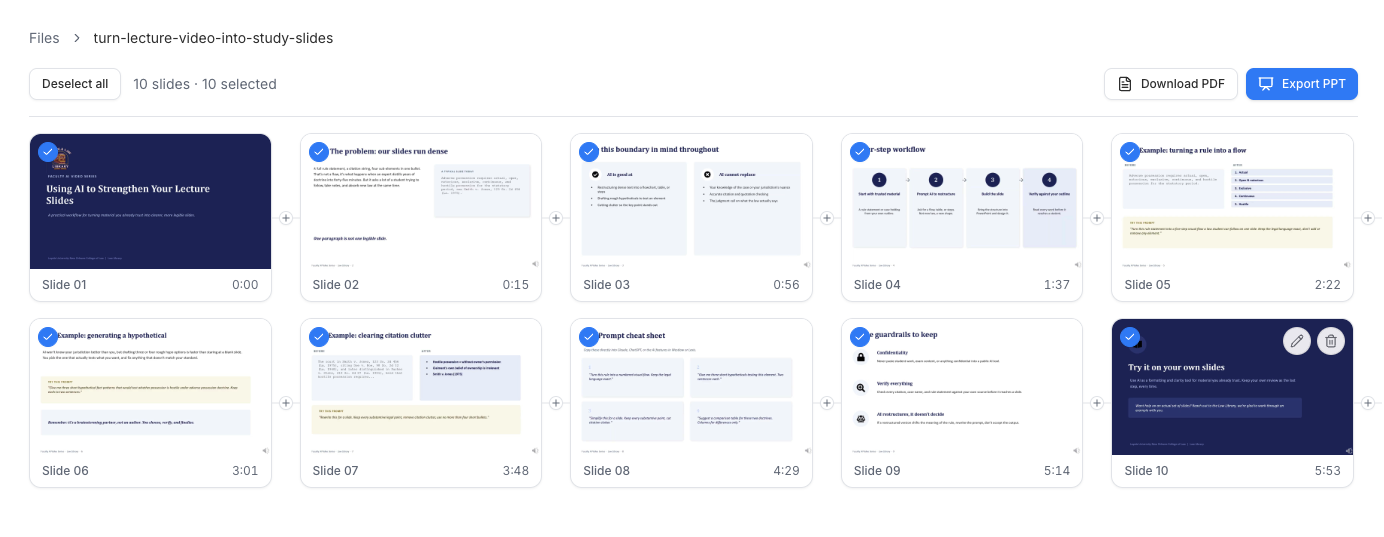1384x537 pixels.
Task: Export the deck with Export PPT
Action: tap(1302, 84)
